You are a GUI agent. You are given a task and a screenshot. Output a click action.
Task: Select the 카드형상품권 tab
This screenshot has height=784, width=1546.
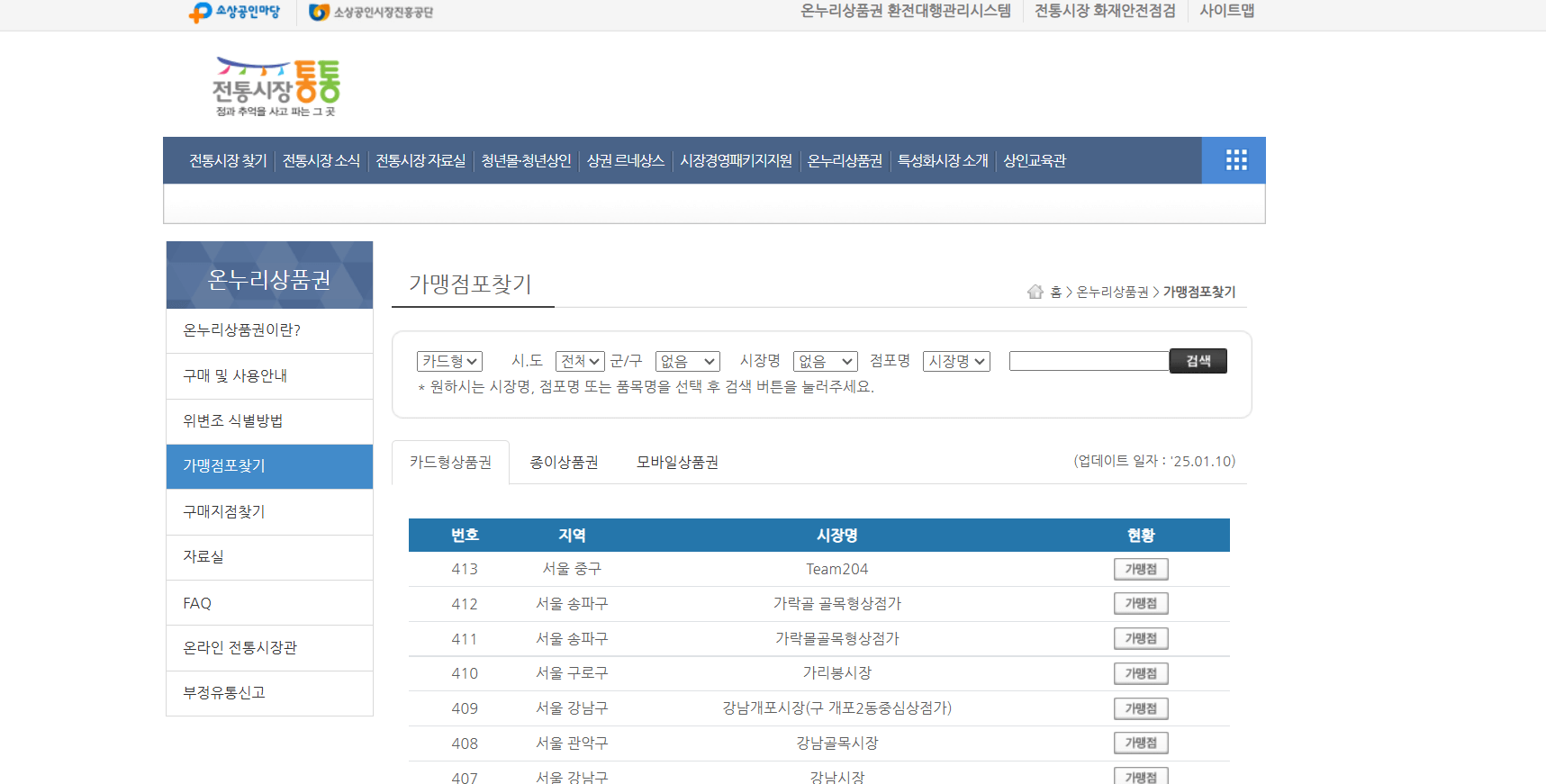coord(451,462)
